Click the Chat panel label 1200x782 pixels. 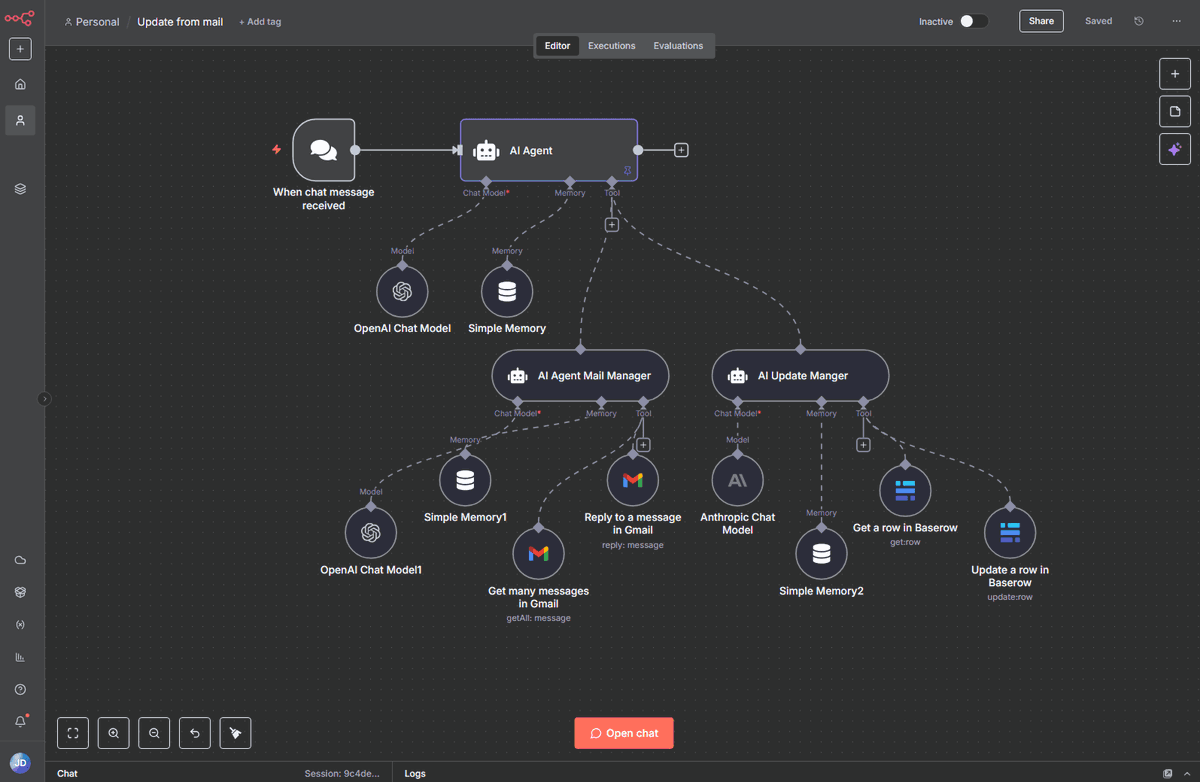pyautogui.click(x=67, y=773)
